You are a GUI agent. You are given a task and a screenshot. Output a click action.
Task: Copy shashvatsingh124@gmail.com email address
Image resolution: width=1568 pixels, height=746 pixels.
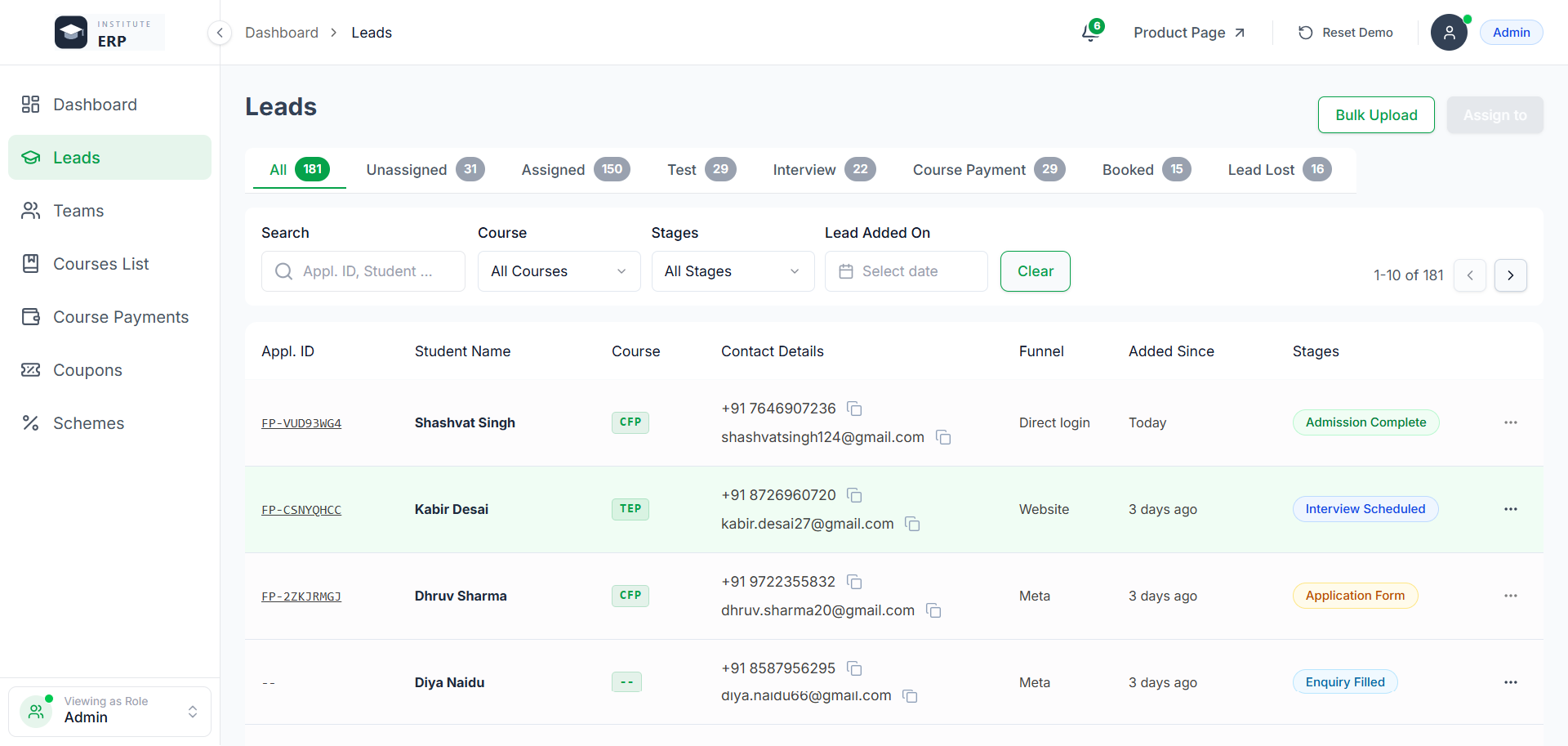point(943,437)
